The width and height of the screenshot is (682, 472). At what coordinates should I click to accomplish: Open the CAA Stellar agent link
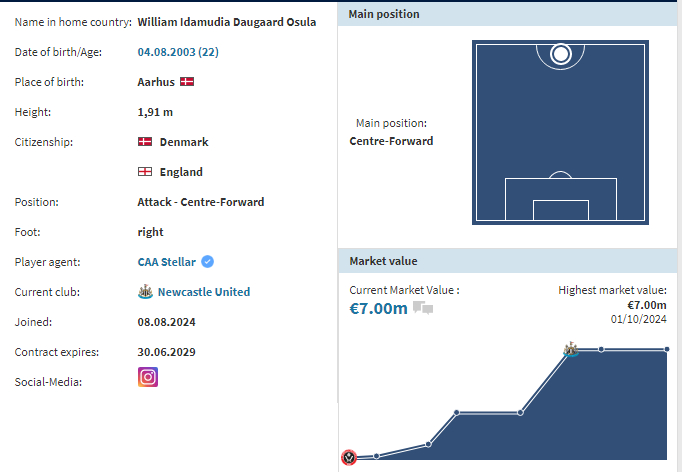coord(167,262)
